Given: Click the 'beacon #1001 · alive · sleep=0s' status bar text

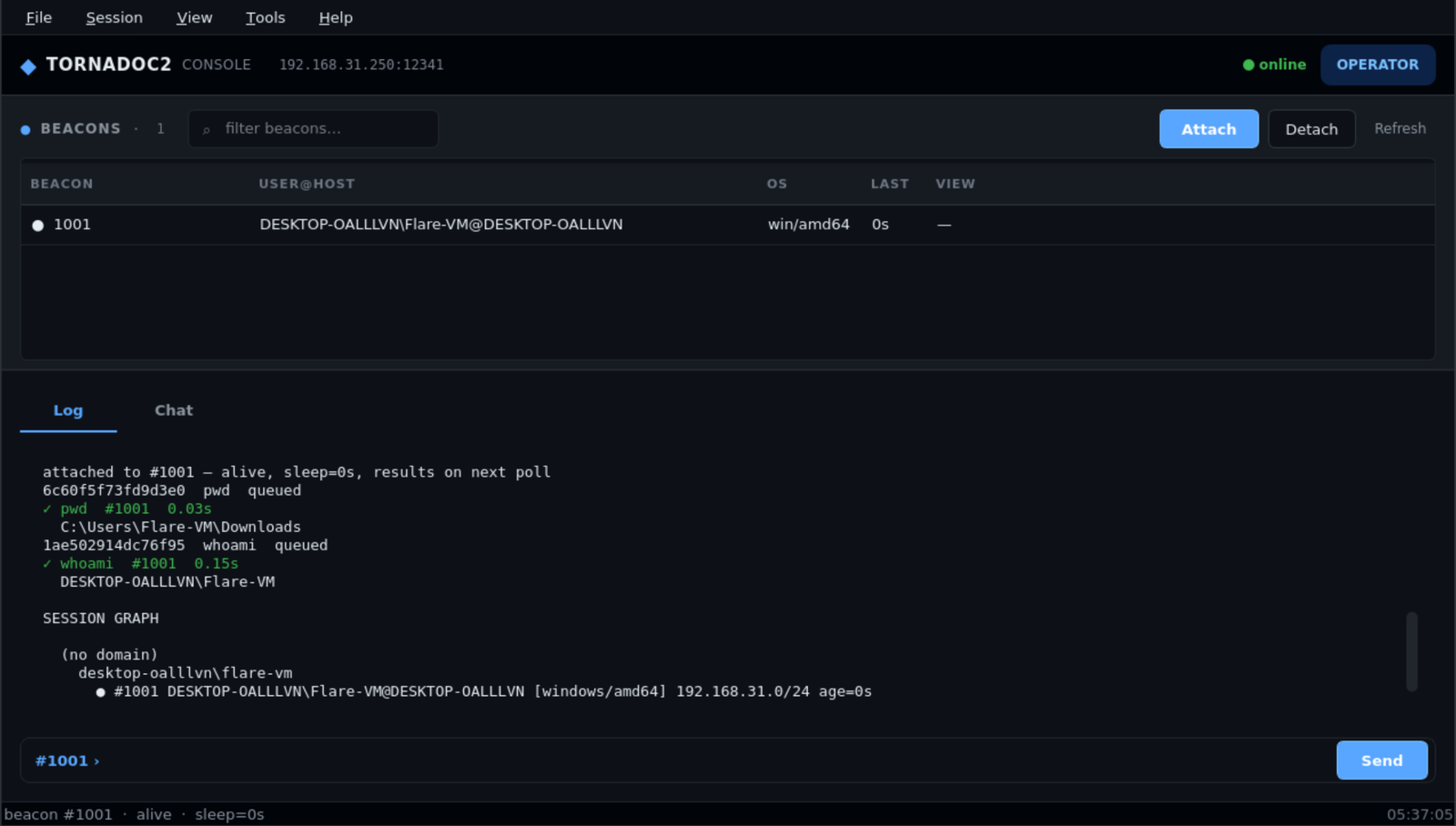Looking at the screenshot, I should tap(134, 814).
